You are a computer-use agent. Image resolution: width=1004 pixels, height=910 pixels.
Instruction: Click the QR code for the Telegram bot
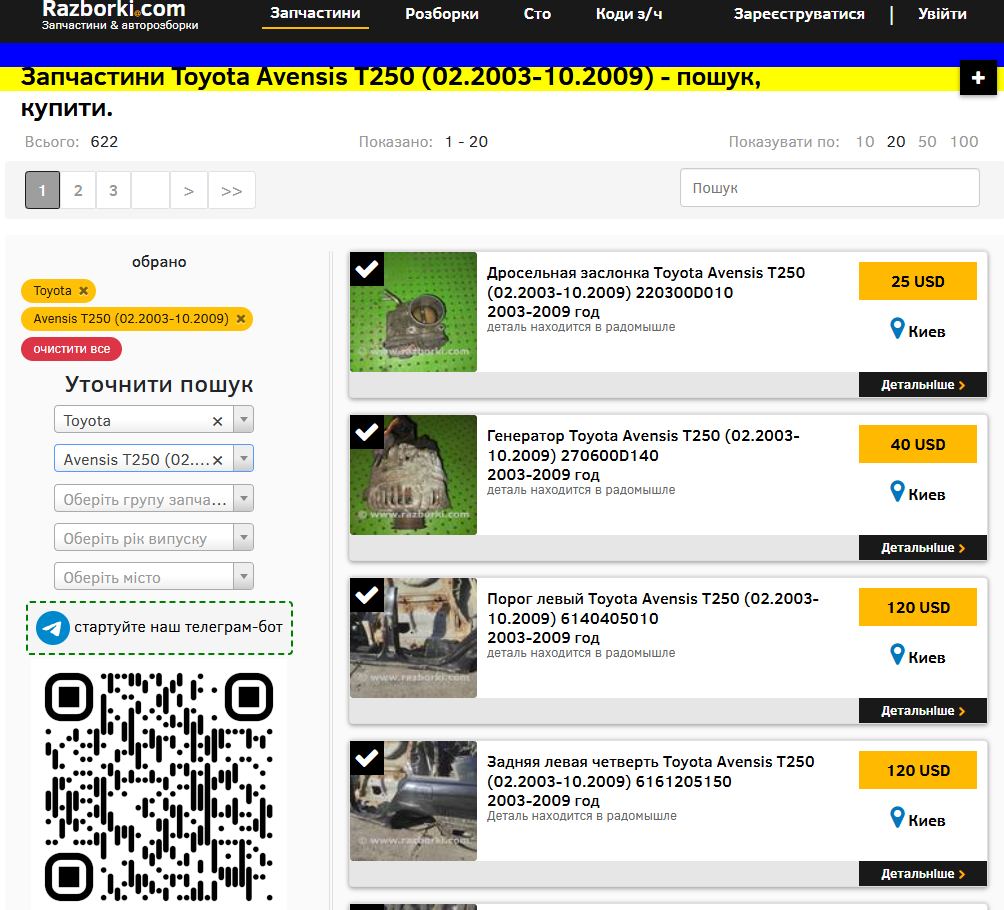click(x=159, y=787)
